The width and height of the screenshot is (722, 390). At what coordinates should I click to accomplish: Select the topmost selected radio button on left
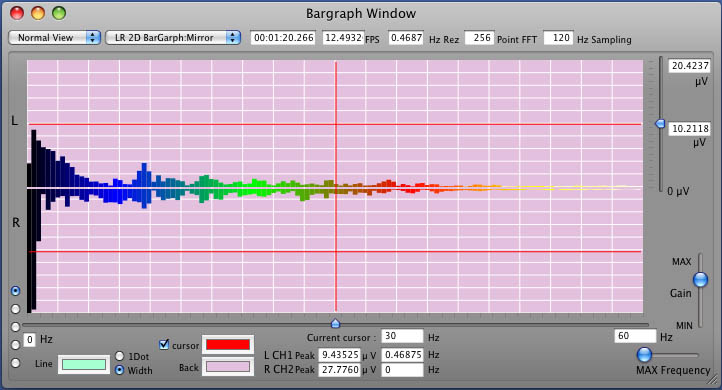coord(16,291)
